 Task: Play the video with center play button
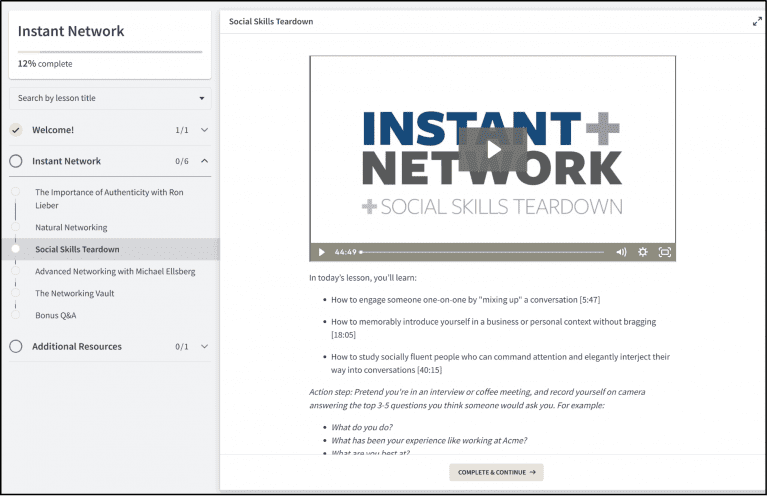click(492, 150)
